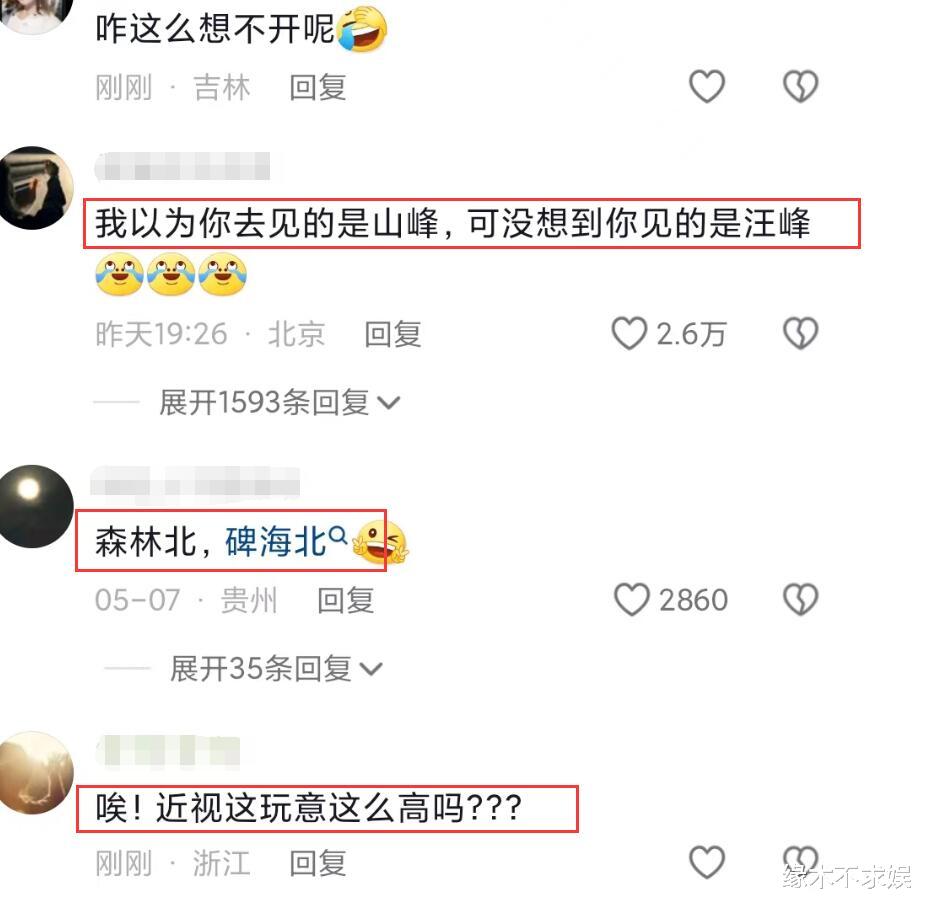Dislike the 北京 comment about 汪峰
Screen dimensions: 925x907
click(800, 333)
